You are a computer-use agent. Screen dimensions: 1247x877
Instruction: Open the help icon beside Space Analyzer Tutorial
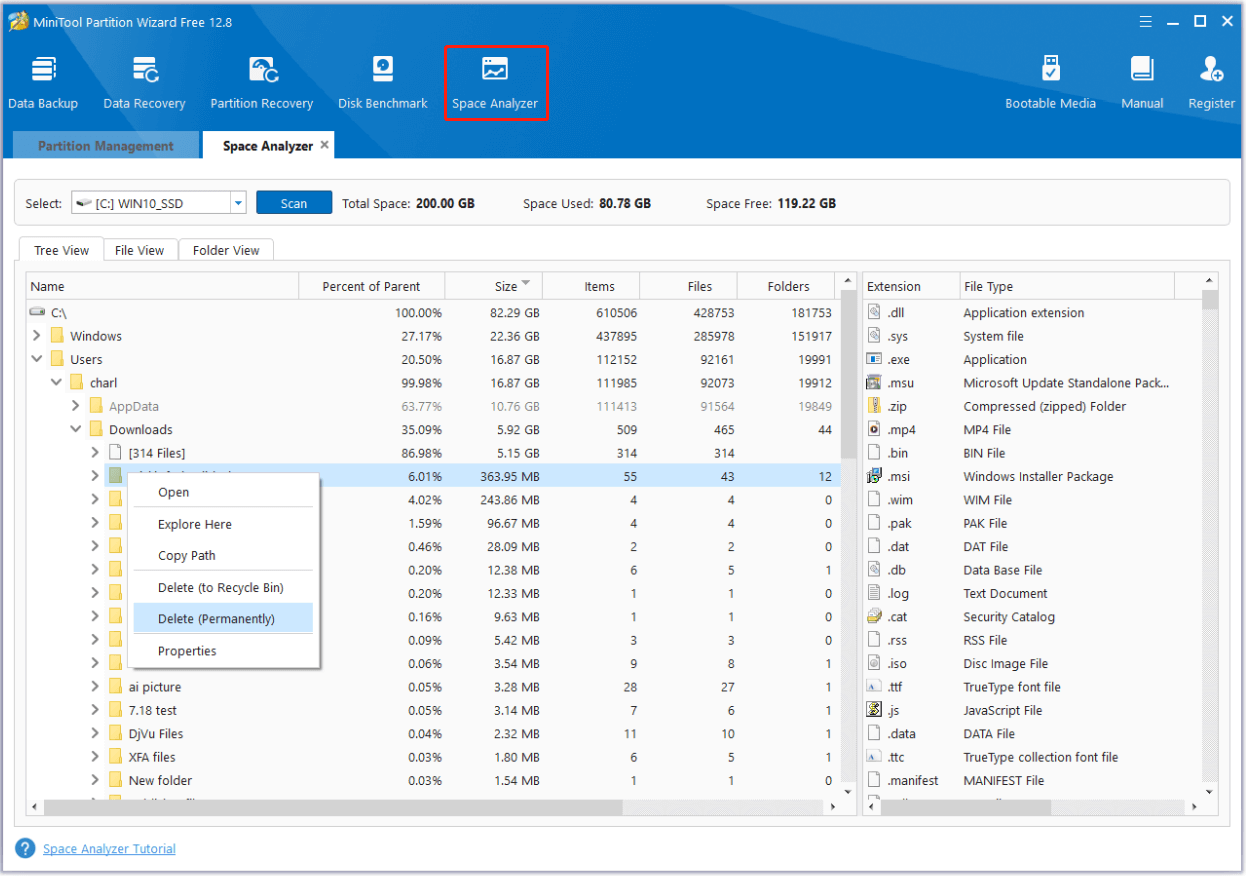click(x=26, y=849)
